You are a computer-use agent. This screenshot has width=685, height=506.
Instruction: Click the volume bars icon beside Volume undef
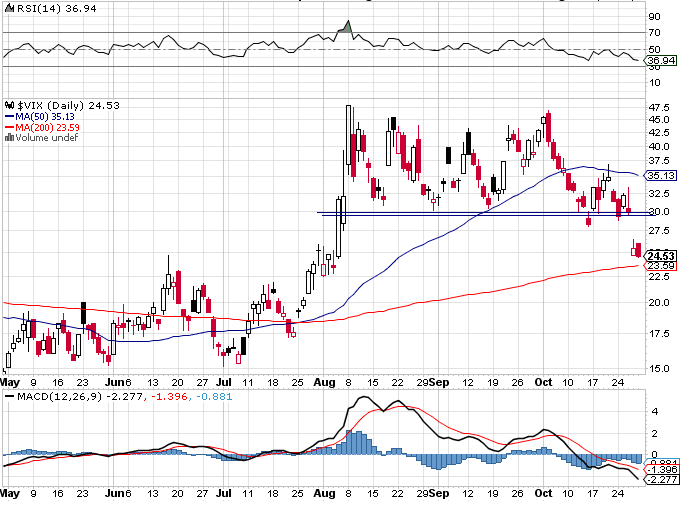point(9,138)
